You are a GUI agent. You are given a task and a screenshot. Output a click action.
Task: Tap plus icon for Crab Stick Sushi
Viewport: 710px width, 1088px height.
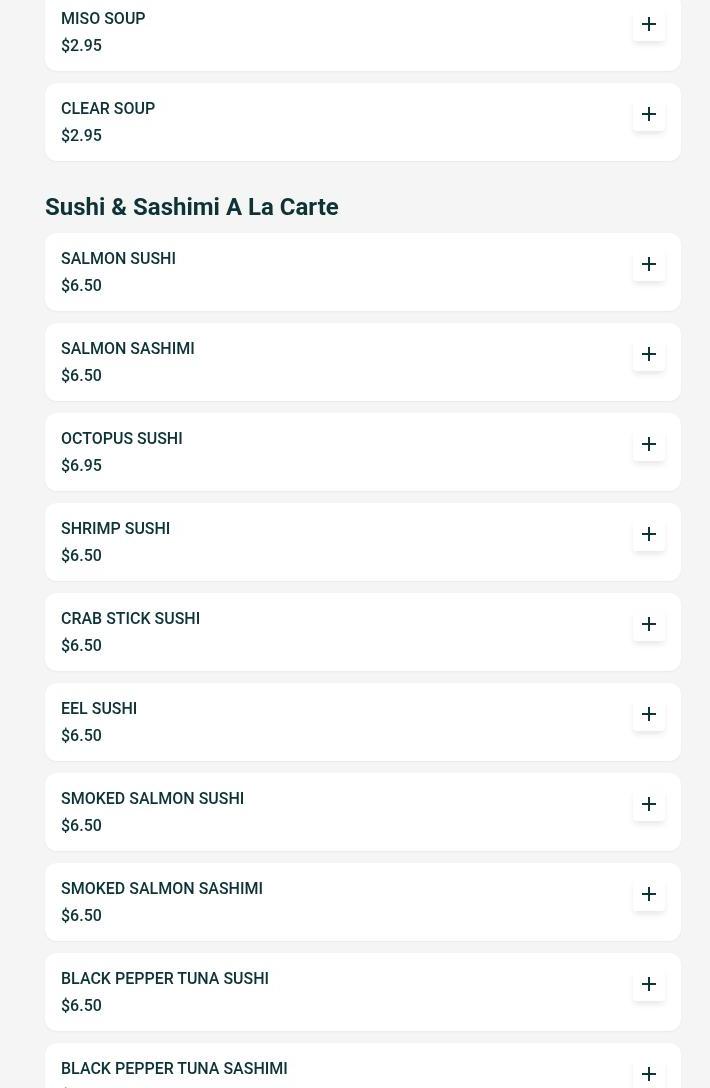(x=649, y=624)
